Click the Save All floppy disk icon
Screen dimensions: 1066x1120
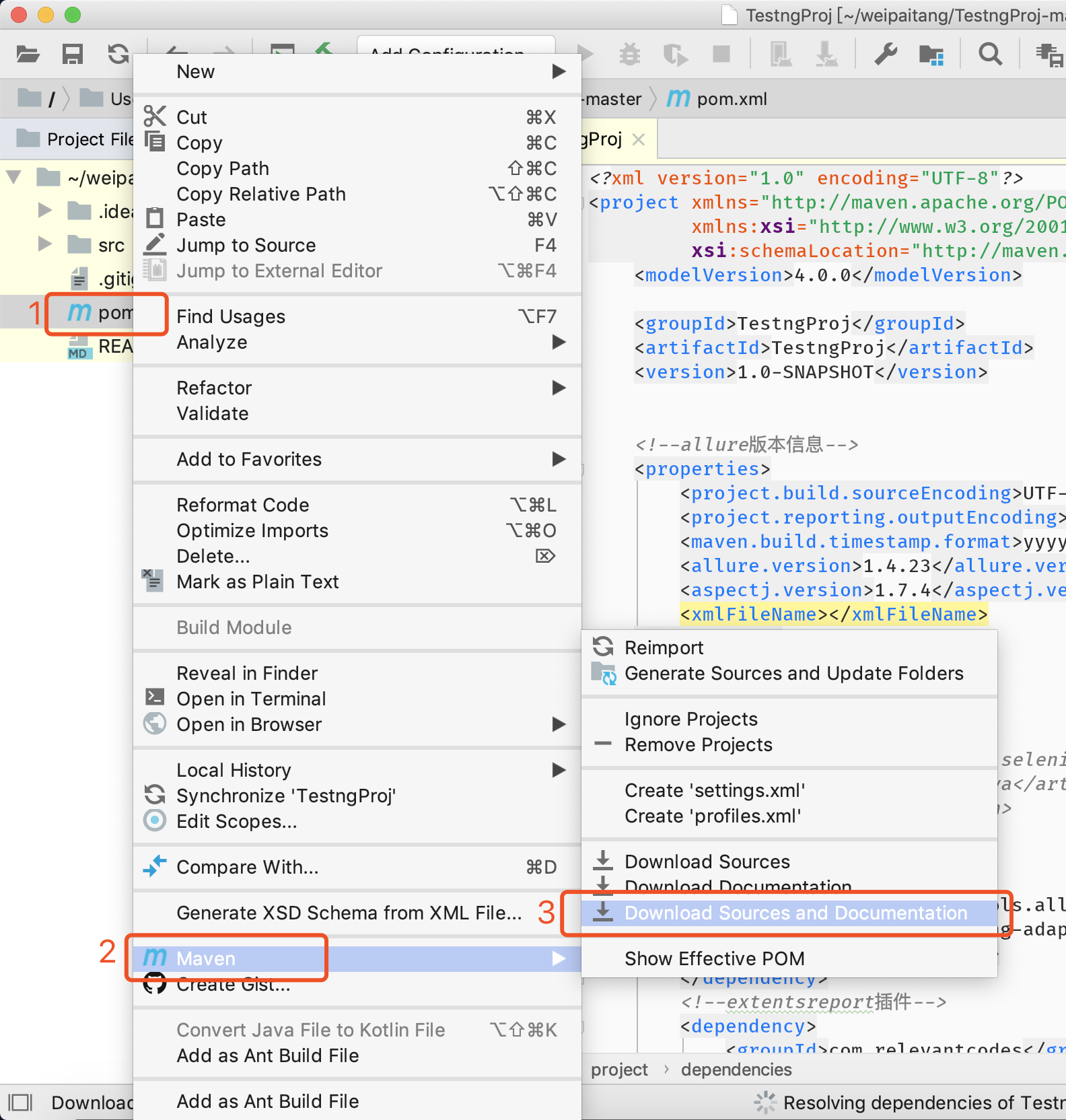point(73,54)
